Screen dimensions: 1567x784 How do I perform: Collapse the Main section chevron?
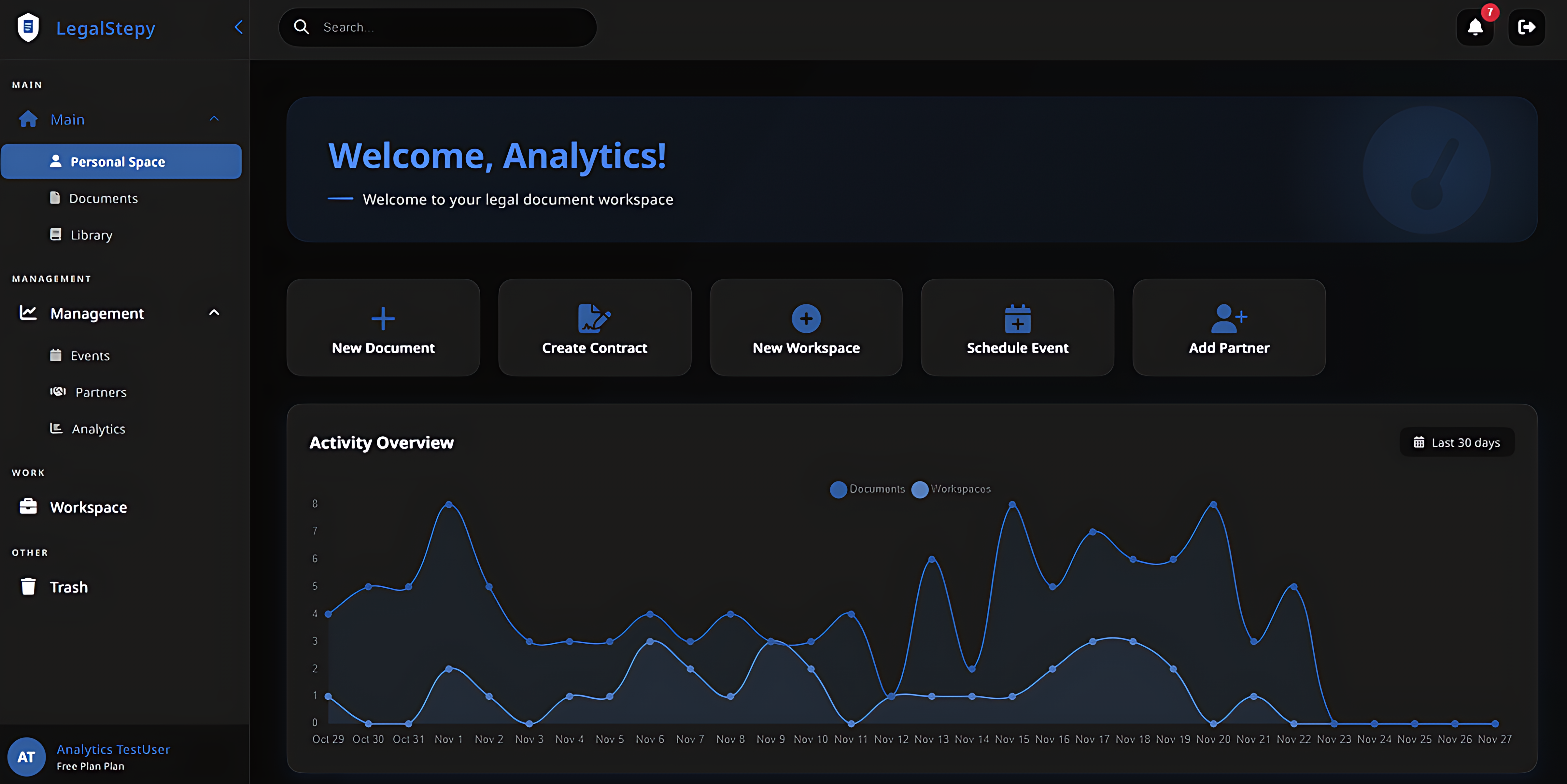pos(214,119)
